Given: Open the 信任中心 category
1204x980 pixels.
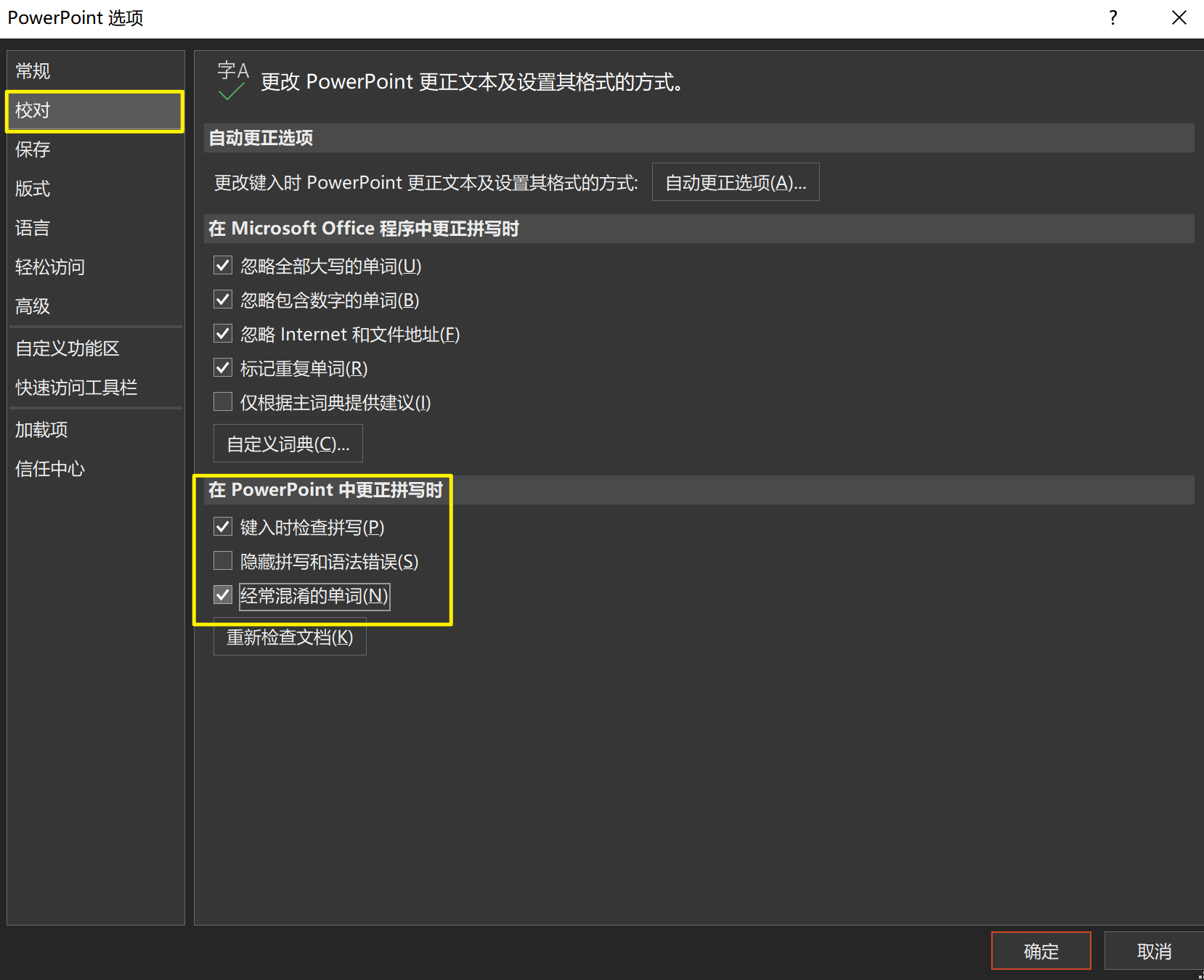Looking at the screenshot, I should point(95,469).
